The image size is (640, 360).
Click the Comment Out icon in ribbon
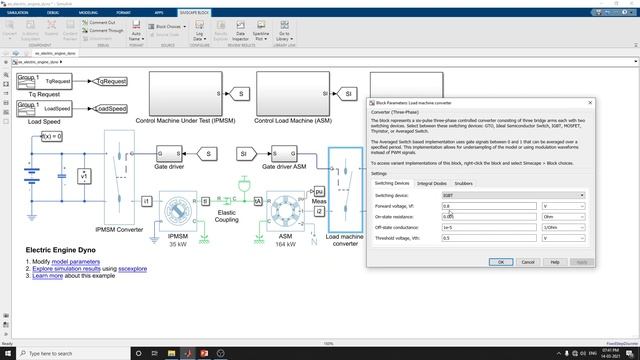pos(85,22)
